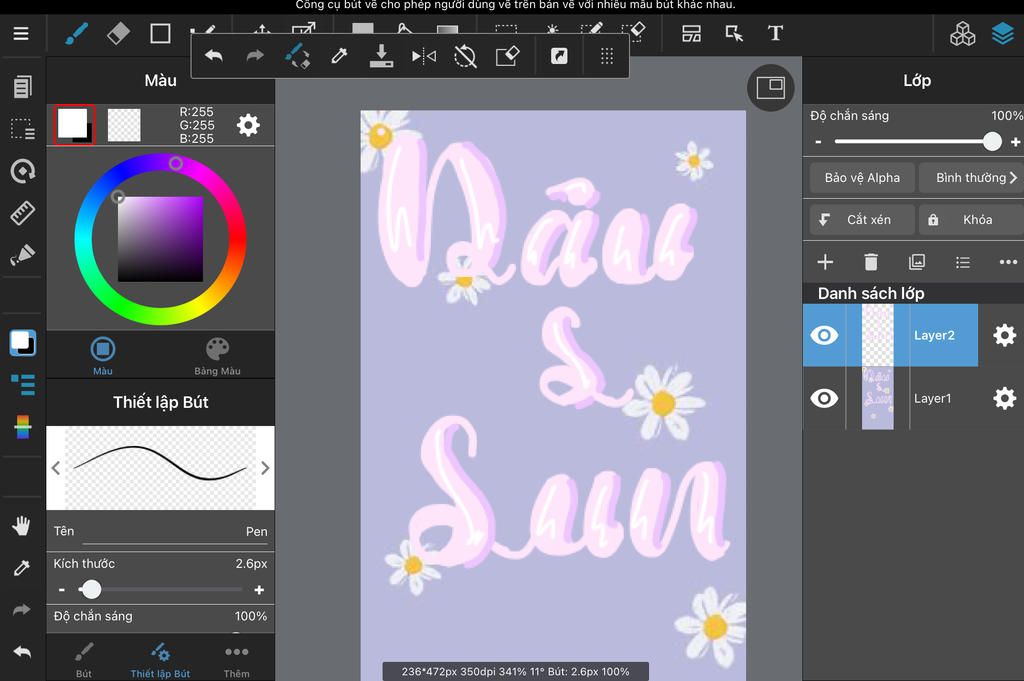
Task: Switch to the Màu tab
Action: pos(103,356)
